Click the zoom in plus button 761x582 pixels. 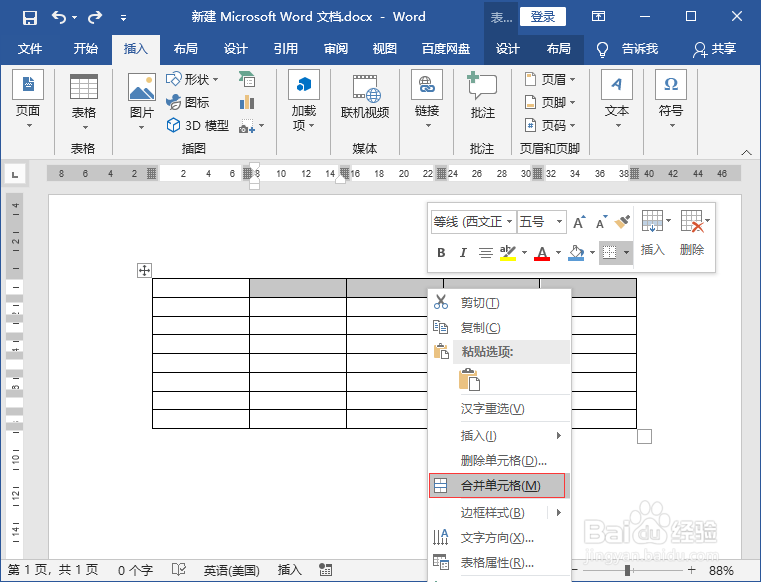point(691,570)
